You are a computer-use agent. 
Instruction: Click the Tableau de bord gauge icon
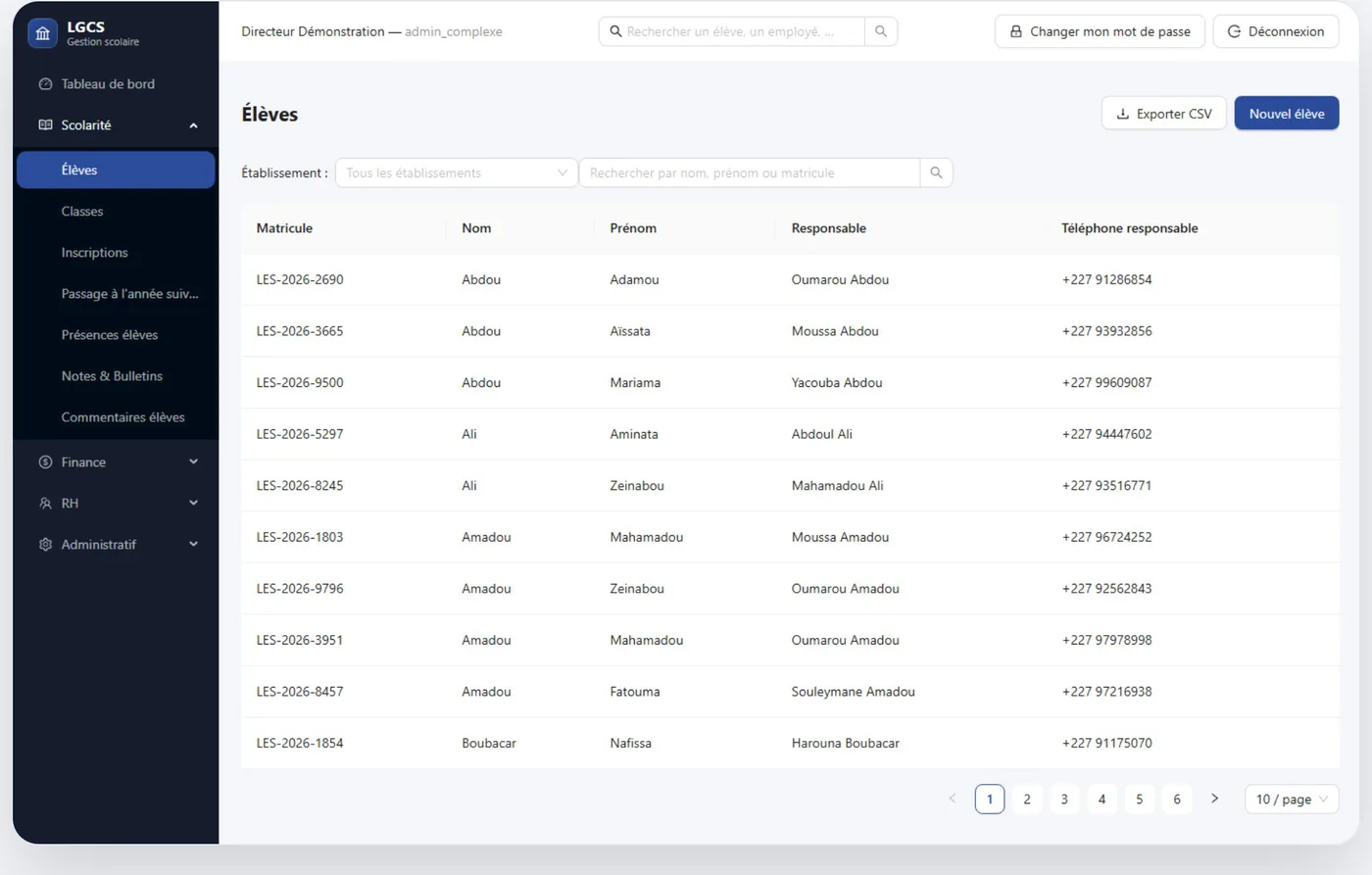click(x=45, y=84)
